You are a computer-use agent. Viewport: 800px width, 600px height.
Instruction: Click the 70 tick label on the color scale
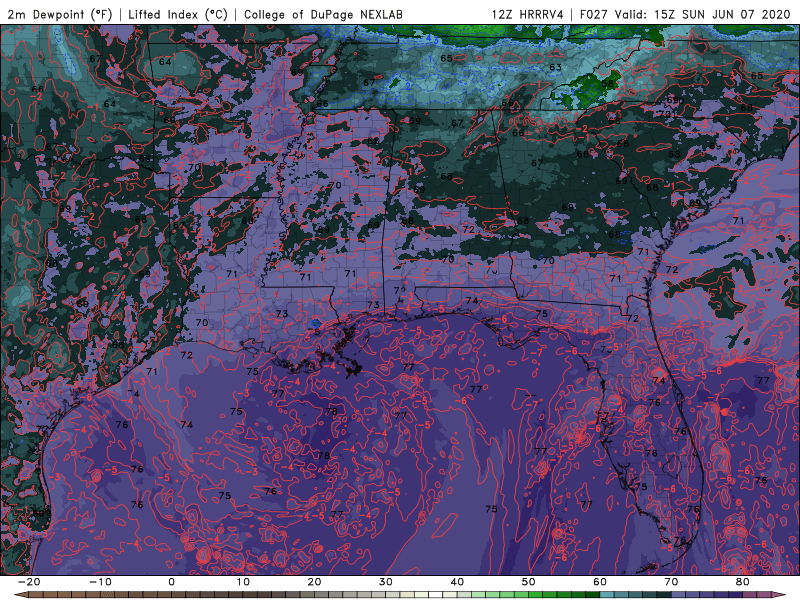pos(671,582)
